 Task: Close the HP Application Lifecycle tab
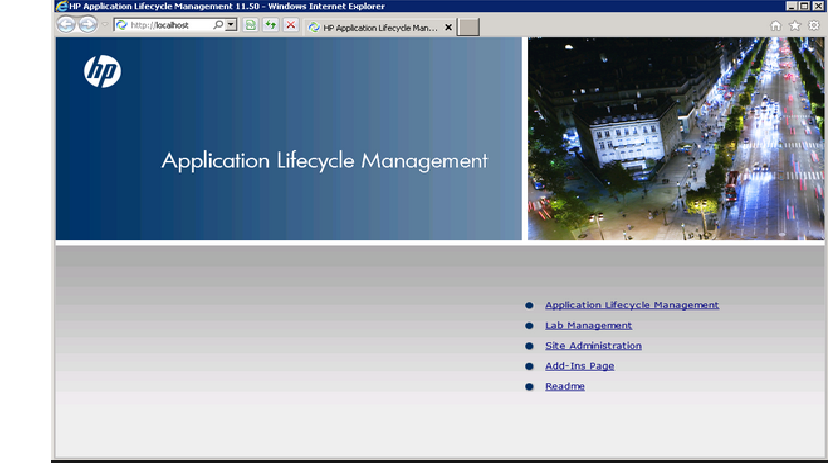click(x=448, y=27)
